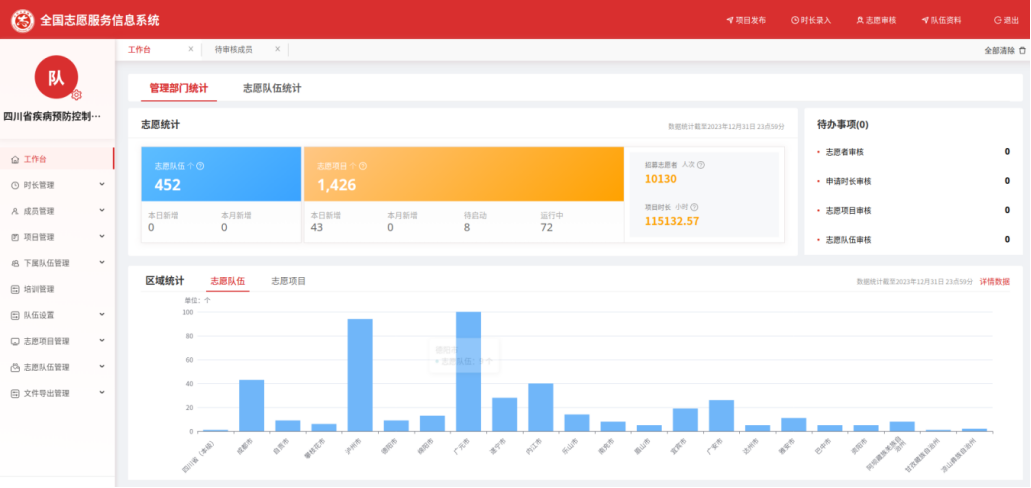Select the 管理部门统计 tab
This screenshot has width=1031, height=488.
point(179,88)
